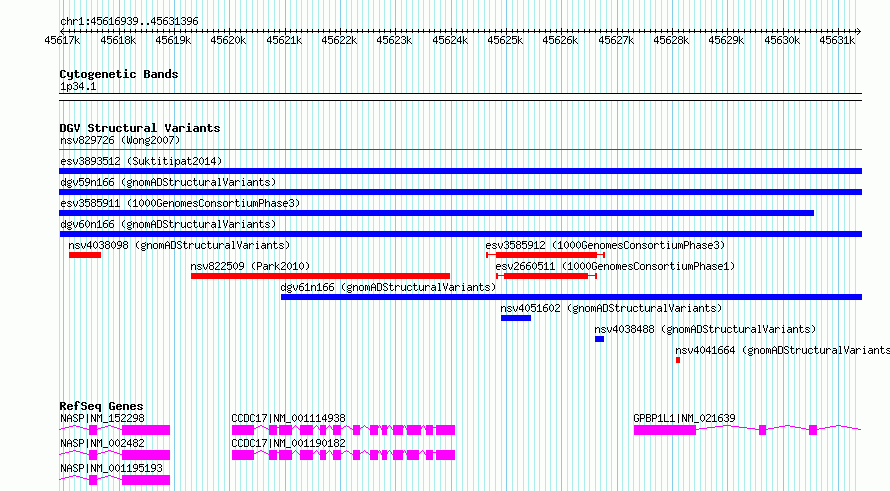The height and width of the screenshot is (491, 890).
Task: Open the NASP|NM_002482 transcript label
Action: (x=102, y=443)
